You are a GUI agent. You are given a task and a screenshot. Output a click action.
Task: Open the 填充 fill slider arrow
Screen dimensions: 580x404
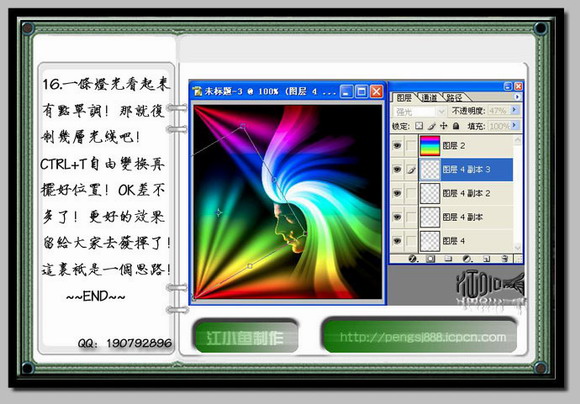click(x=514, y=125)
